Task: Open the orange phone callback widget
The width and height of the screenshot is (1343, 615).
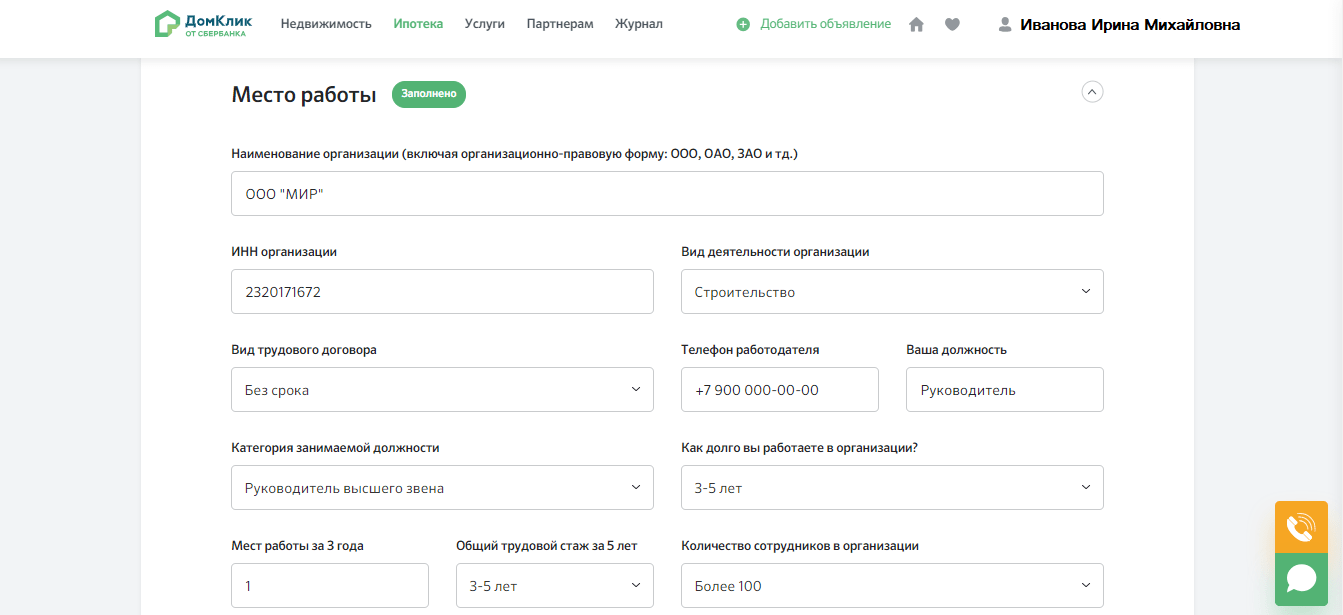Action: (x=1301, y=527)
